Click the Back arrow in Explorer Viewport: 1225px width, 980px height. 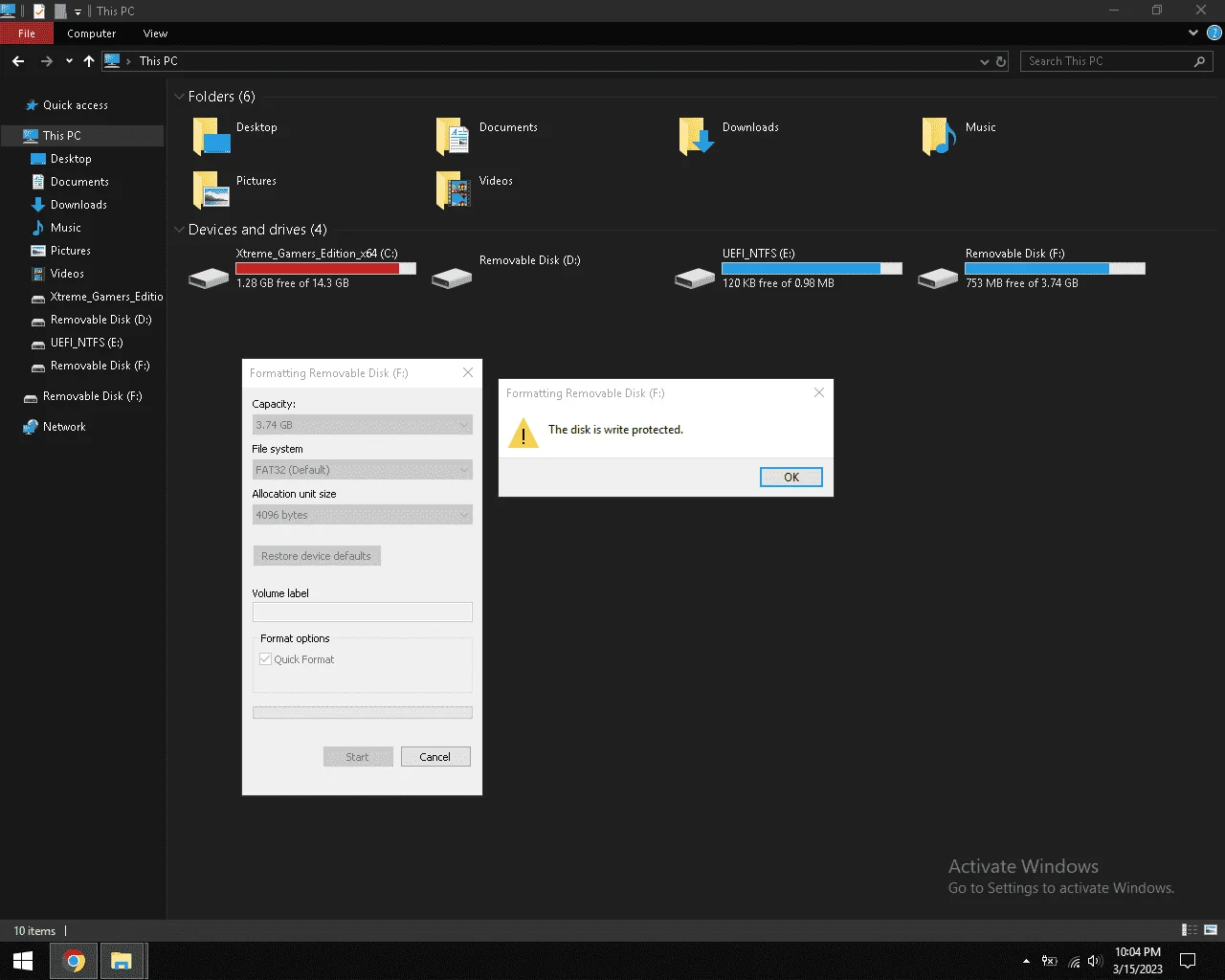tap(18, 61)
